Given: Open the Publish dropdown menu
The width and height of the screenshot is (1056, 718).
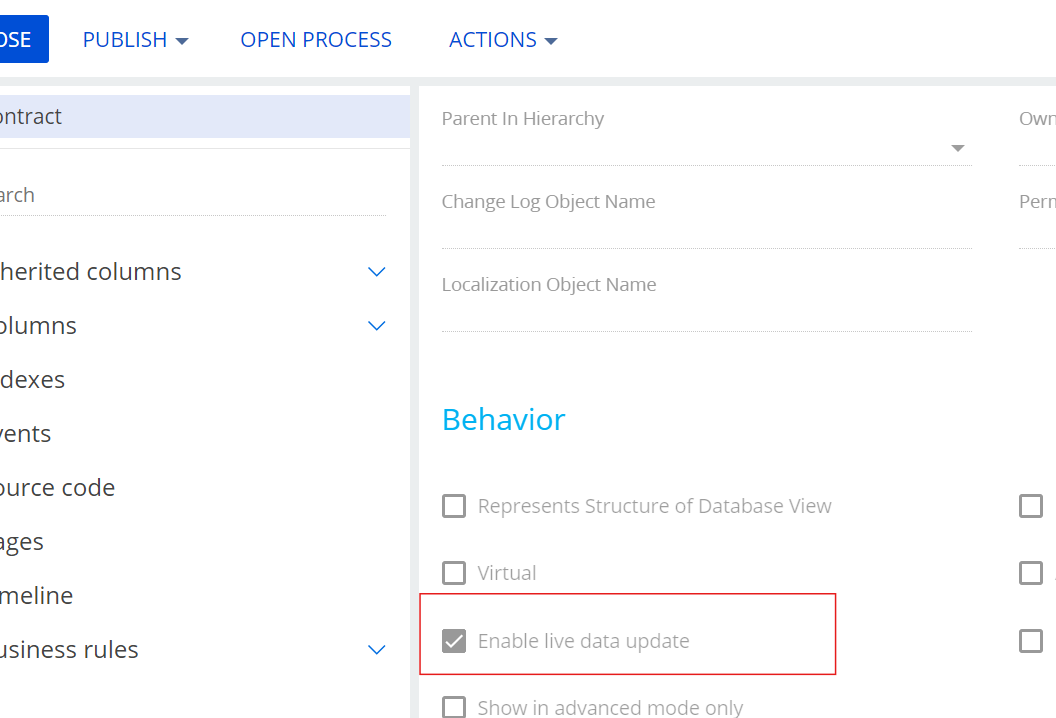Looking at the screenshot, I should tap(135, 40).
